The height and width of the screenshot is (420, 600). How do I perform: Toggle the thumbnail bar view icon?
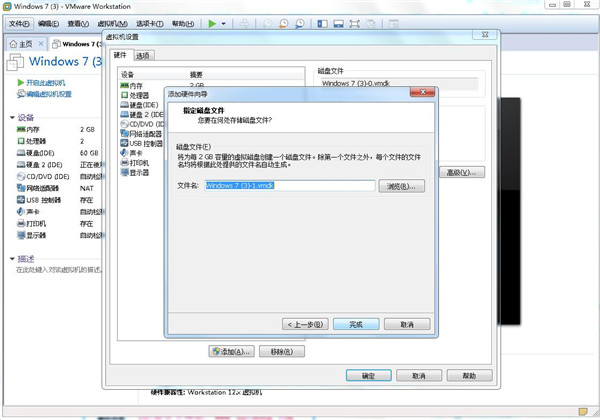(x=338, y=24)
